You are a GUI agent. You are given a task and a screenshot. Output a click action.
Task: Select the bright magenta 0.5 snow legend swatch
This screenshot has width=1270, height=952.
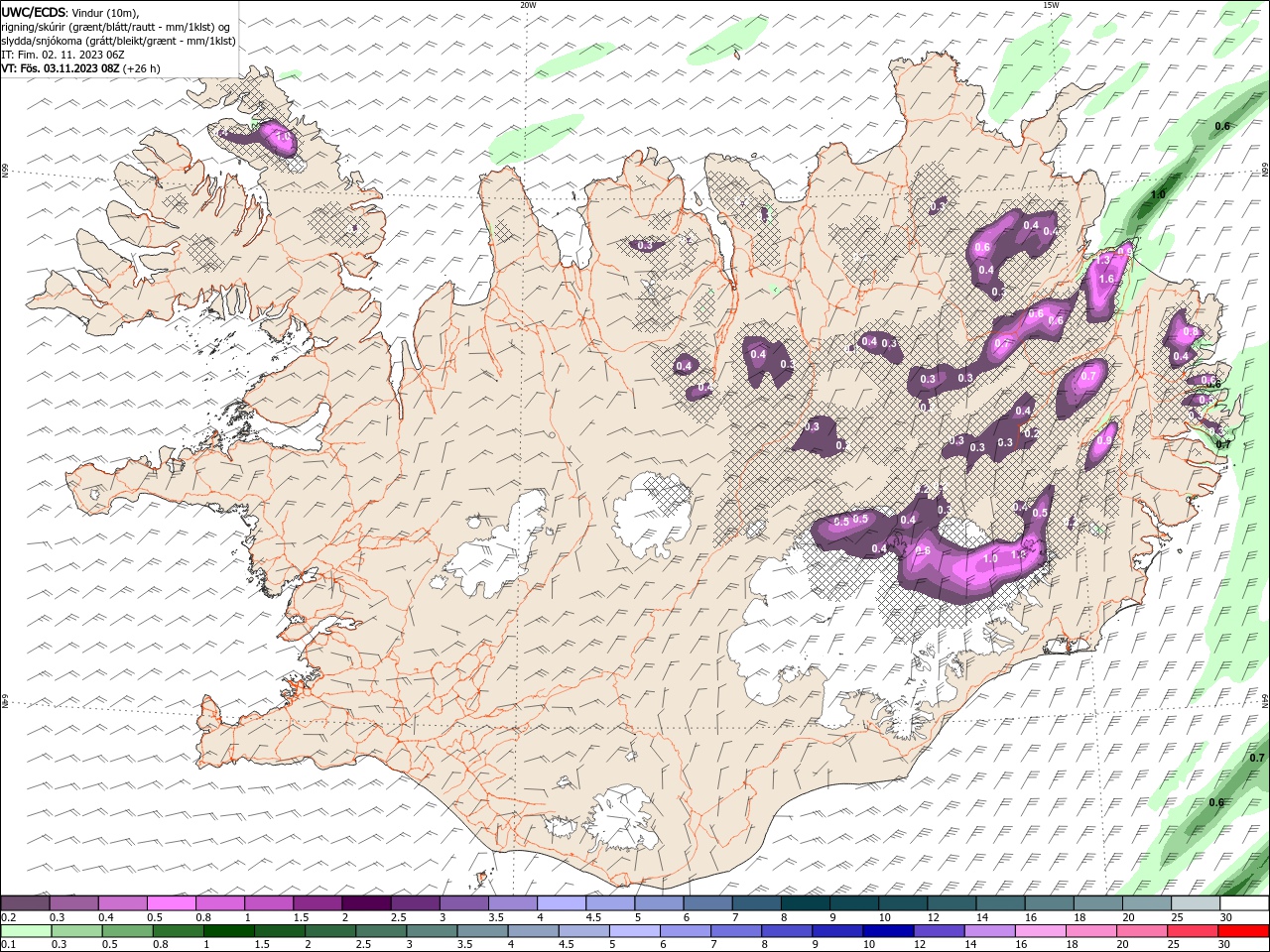(x=171, y=903)
